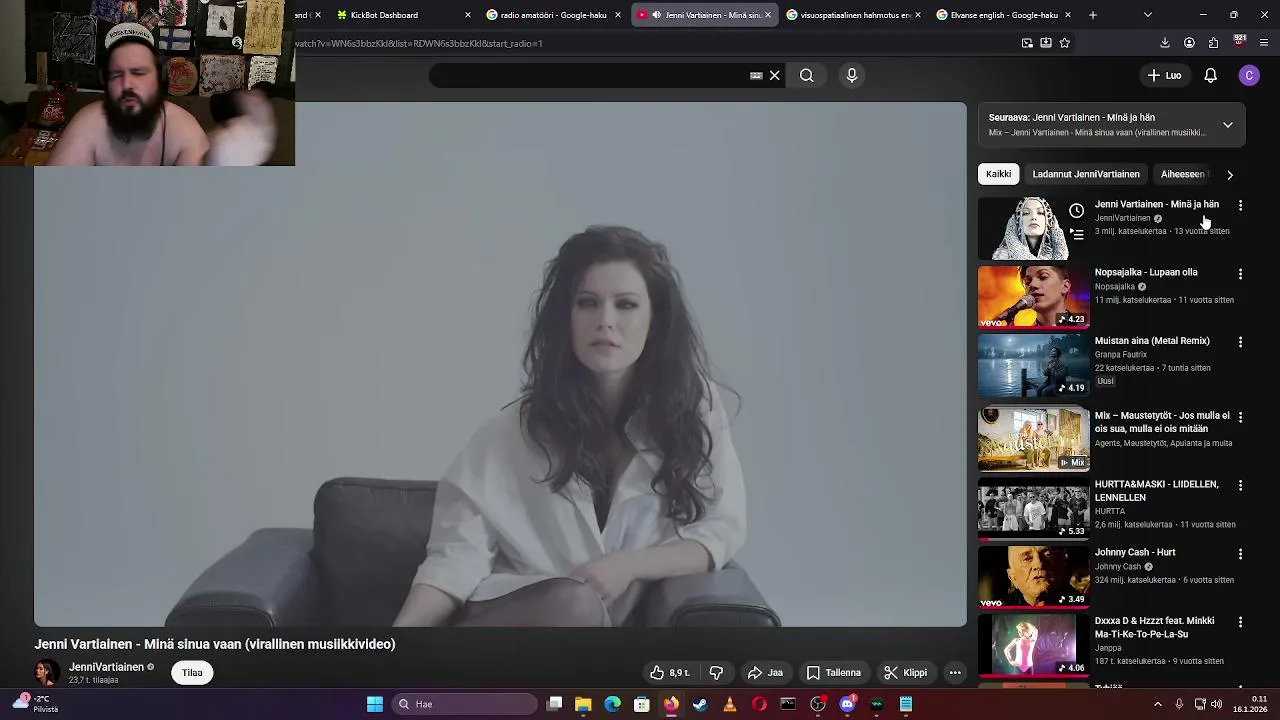Click the YouTube search magnifier button
Image resolution: width=1280 pixels, height=720 pixels.
pos(806,75)
